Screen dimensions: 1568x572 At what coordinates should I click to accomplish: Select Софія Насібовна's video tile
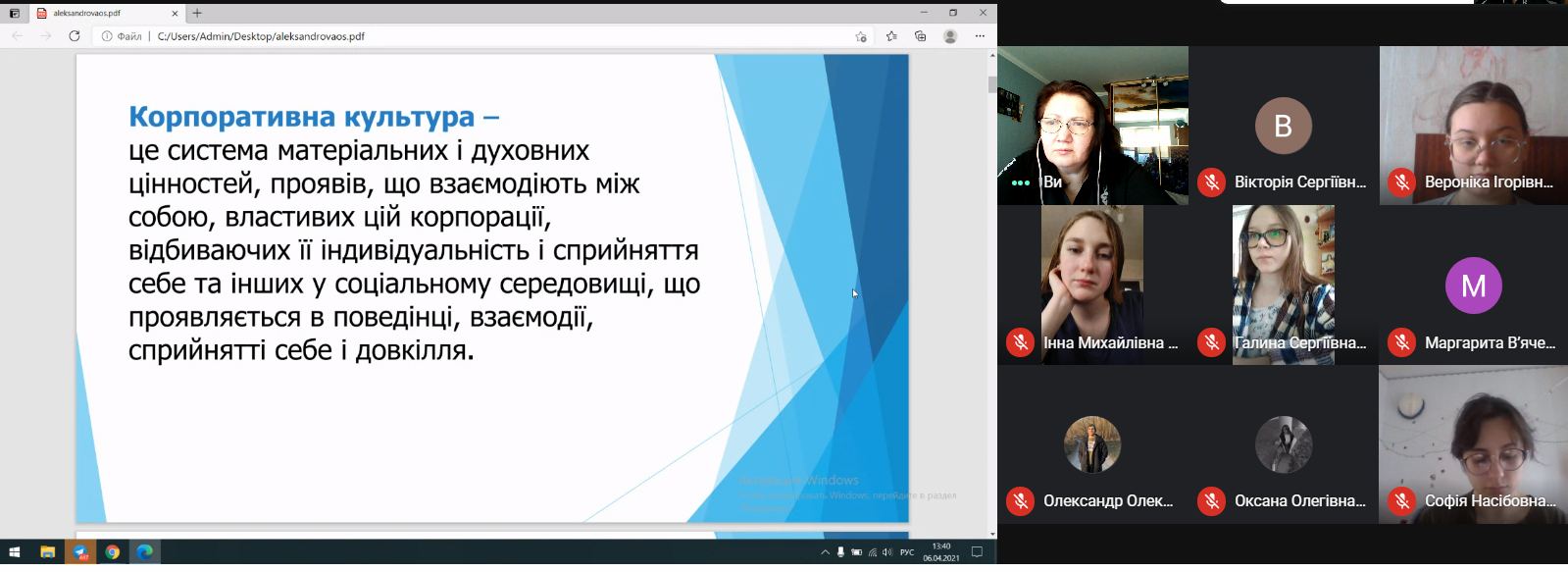coord(1473,443)
